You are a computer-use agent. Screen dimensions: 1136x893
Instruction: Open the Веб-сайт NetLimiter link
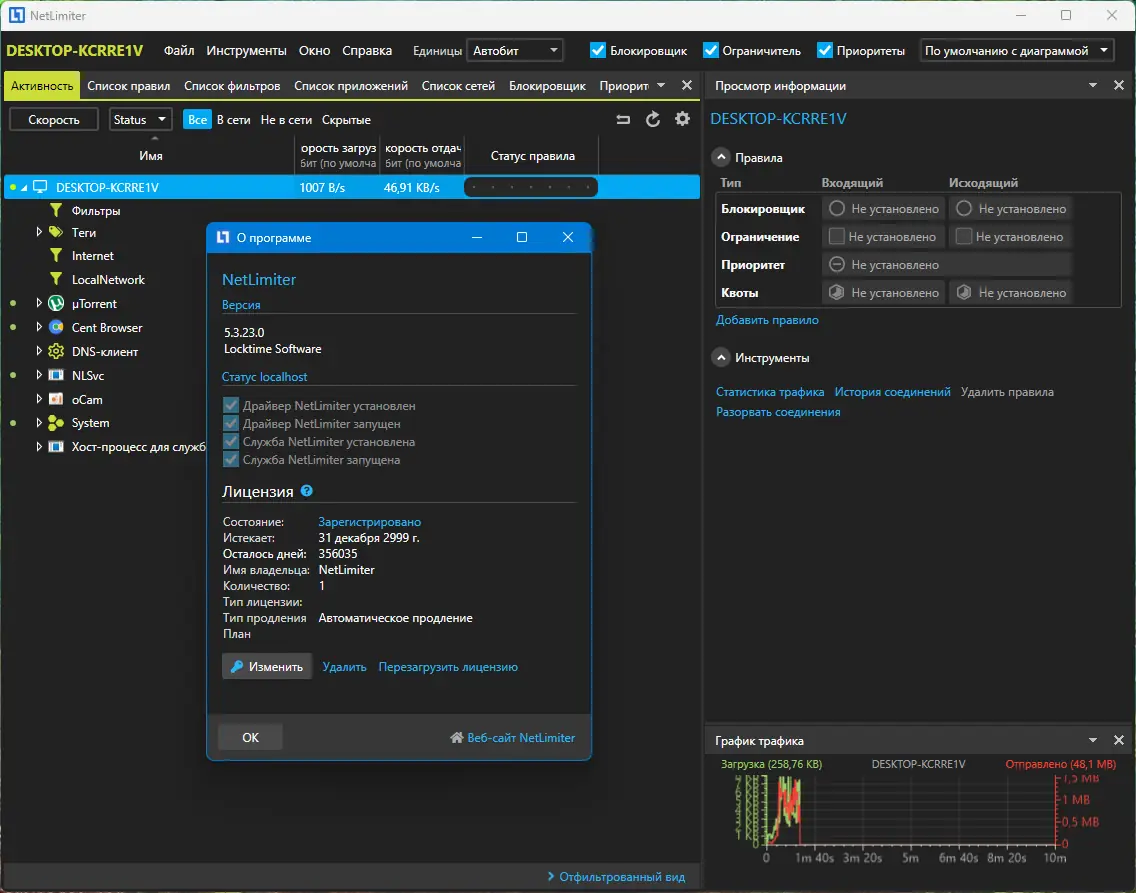[x=520, y=738]
